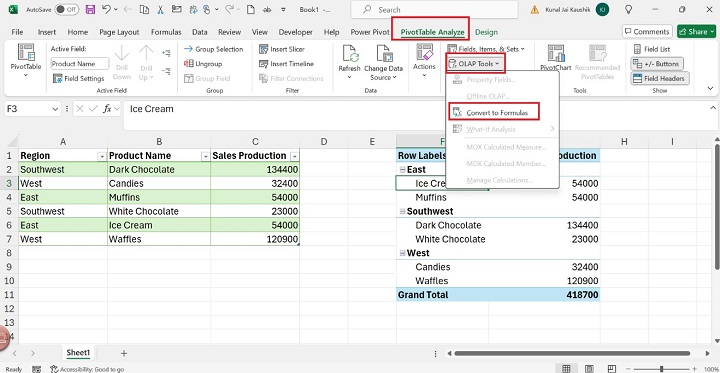Click the Normal view icon in status bar
This screenshot has height=373, width=720.
(566, 368)
